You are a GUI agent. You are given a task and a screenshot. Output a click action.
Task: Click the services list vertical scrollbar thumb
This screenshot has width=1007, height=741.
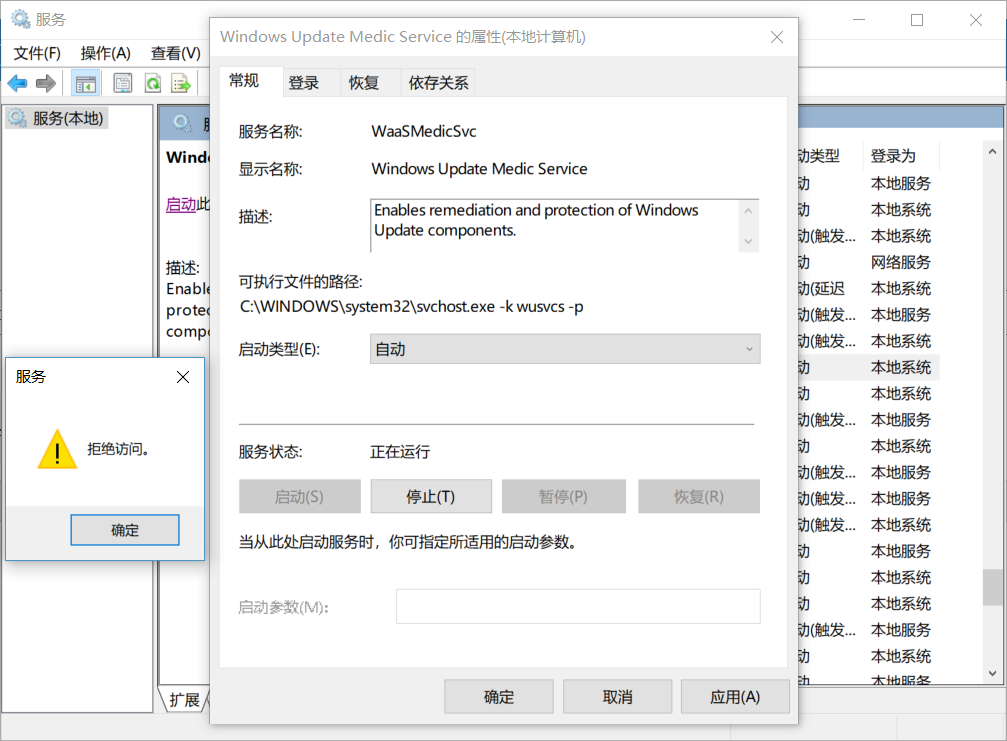pyautogui.click(x=993, y=587)
